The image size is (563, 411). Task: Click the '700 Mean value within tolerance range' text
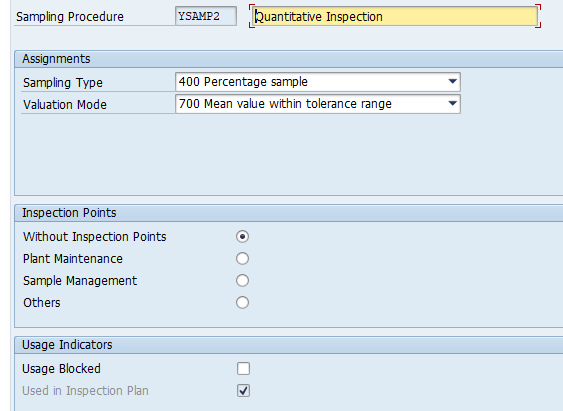point(285,104)
